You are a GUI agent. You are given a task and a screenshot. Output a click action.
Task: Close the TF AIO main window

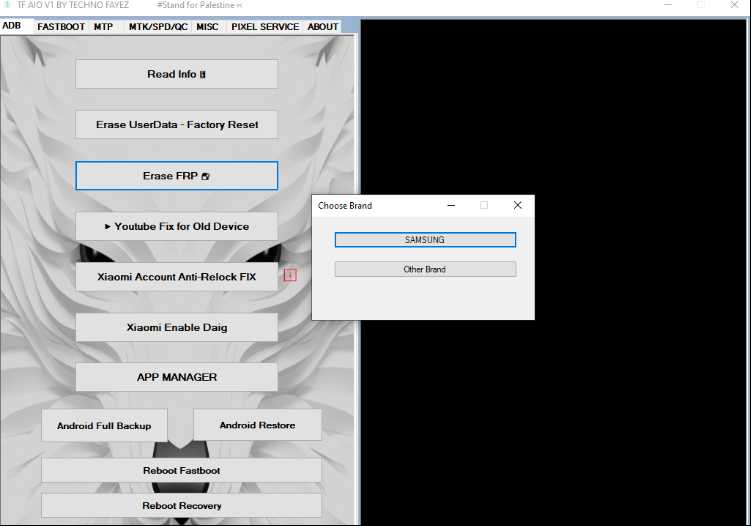[734, 5]
